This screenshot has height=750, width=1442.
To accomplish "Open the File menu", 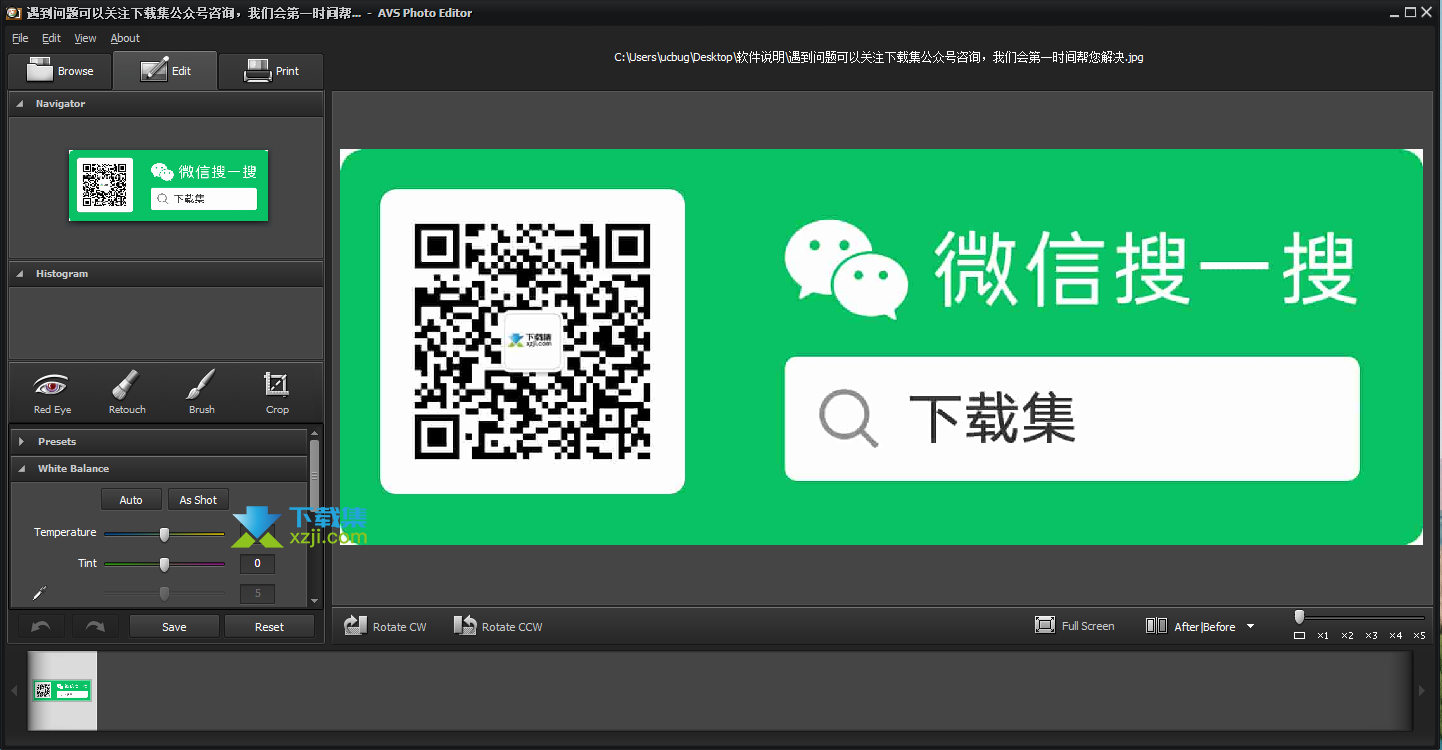I will pos(20,38).
